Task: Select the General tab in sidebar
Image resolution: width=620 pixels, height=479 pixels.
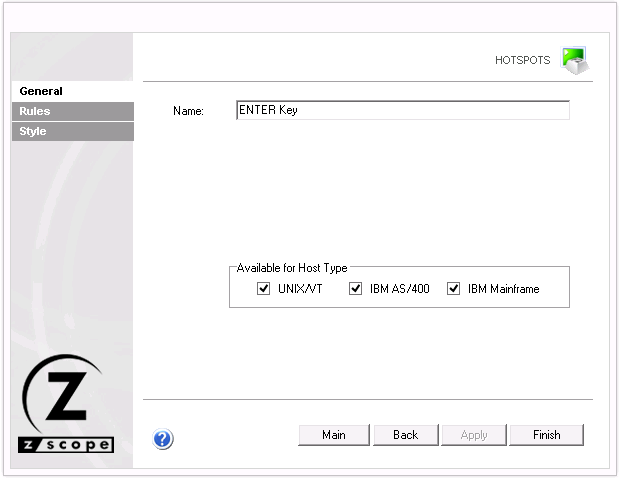Action: 73,91
